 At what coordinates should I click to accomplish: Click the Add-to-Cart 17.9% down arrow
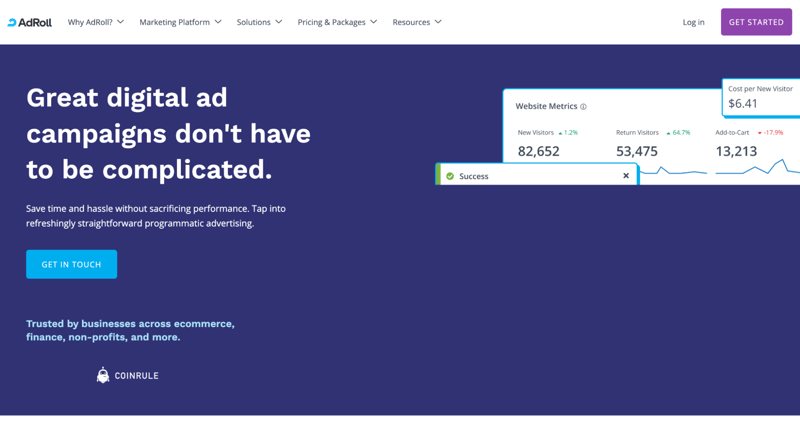pos(760,133)
